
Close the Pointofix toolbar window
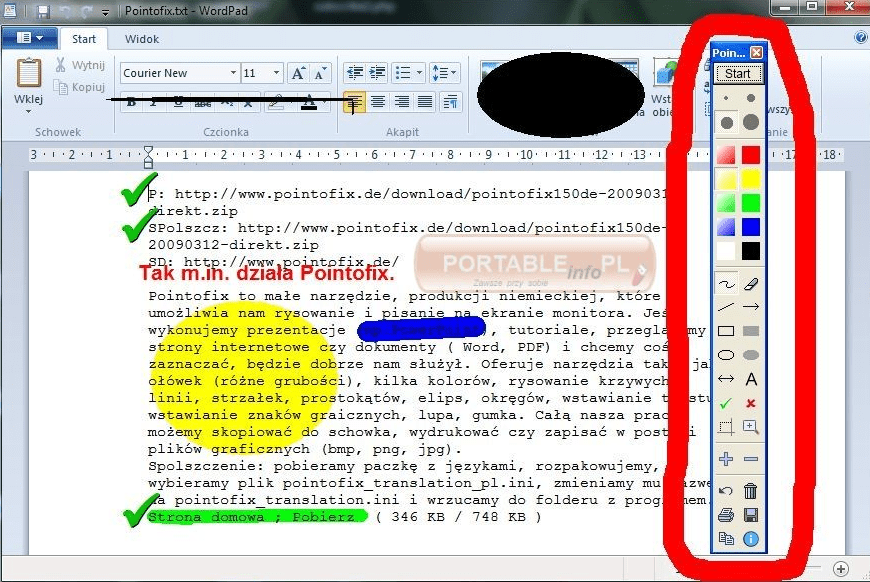pos(756,52)
